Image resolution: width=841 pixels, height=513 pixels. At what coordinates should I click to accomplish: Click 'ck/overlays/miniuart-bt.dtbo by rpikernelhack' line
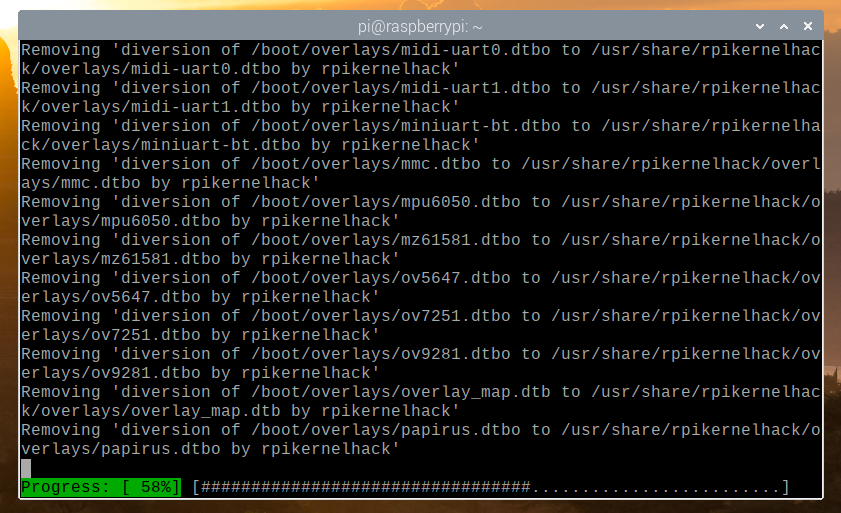click(250, 145)
